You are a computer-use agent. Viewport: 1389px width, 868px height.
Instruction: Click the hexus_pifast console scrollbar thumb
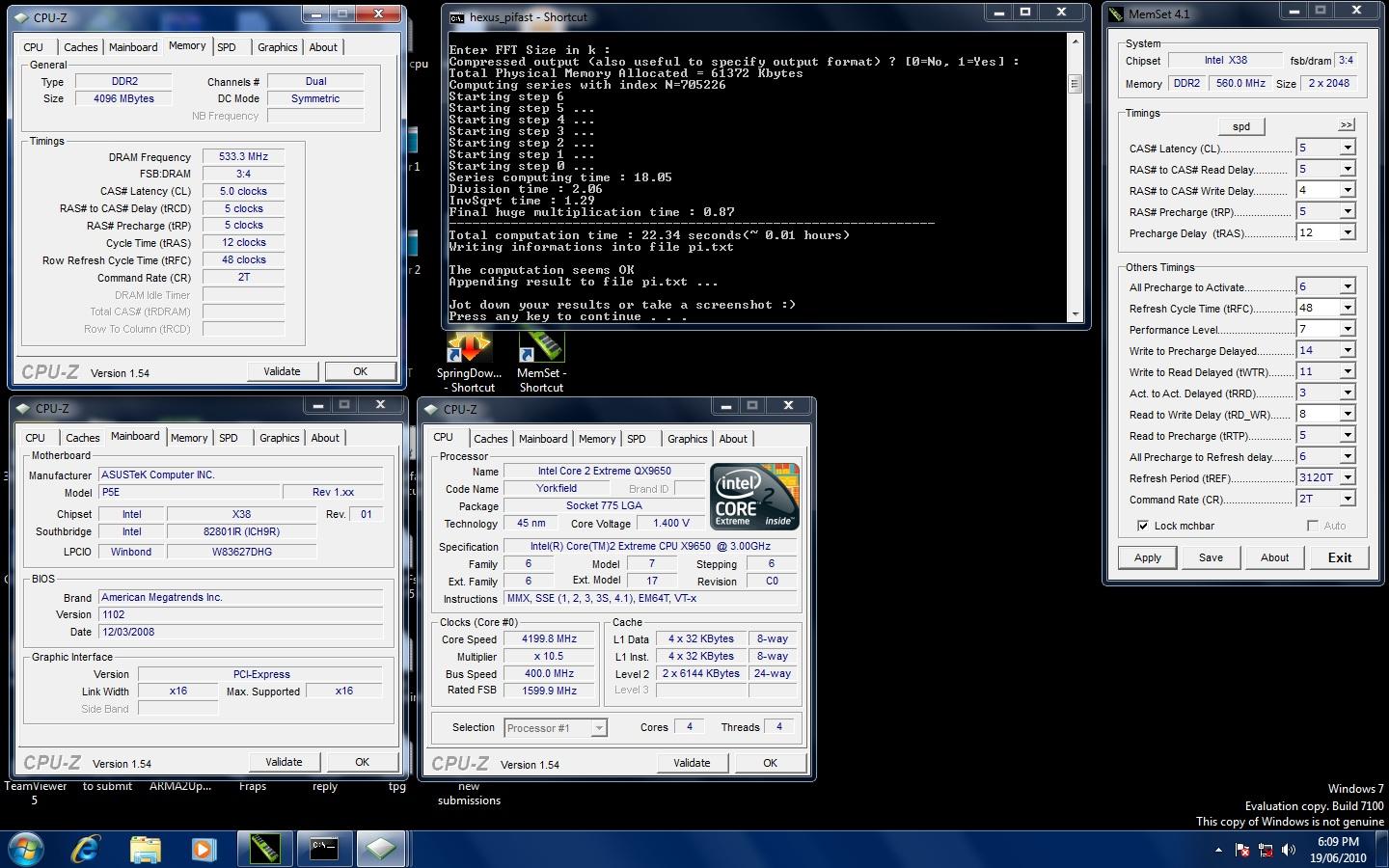[1076, 84]
